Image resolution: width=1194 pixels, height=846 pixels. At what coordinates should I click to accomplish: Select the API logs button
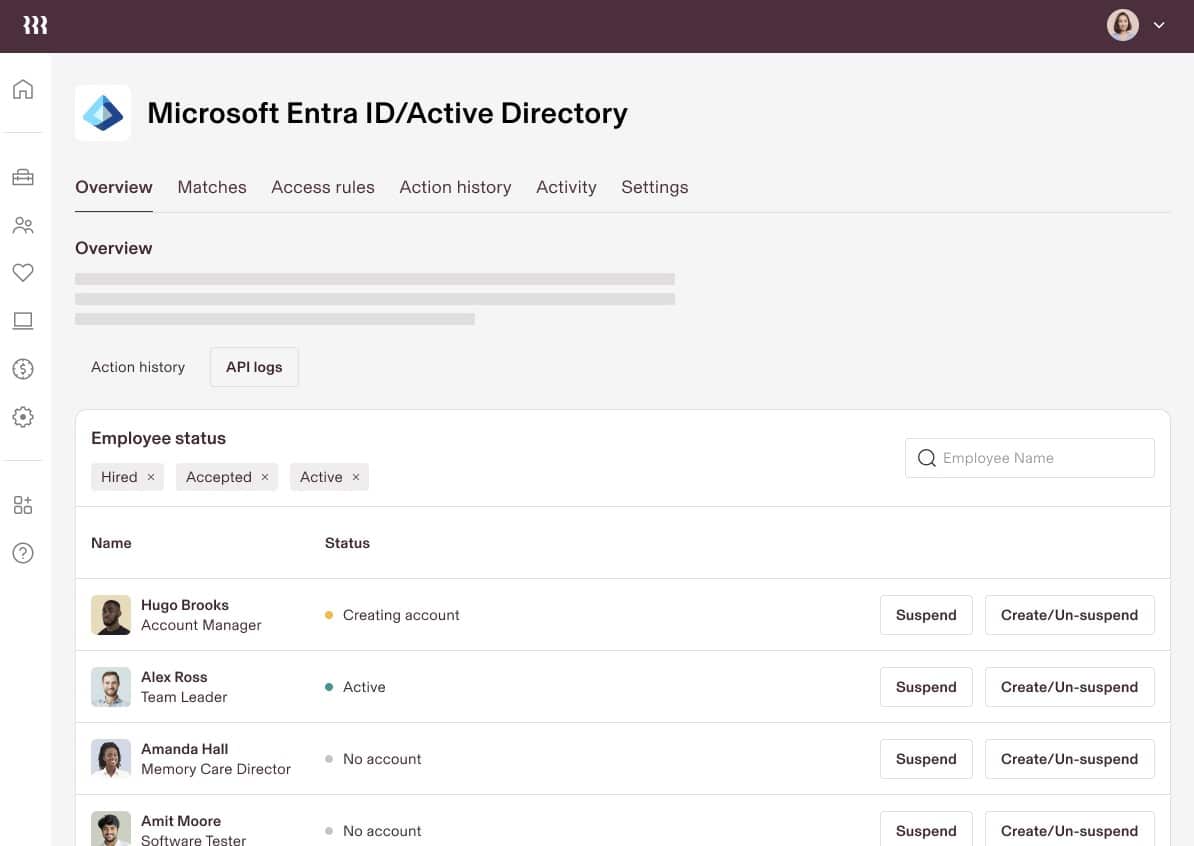click(x=254, y=367)
